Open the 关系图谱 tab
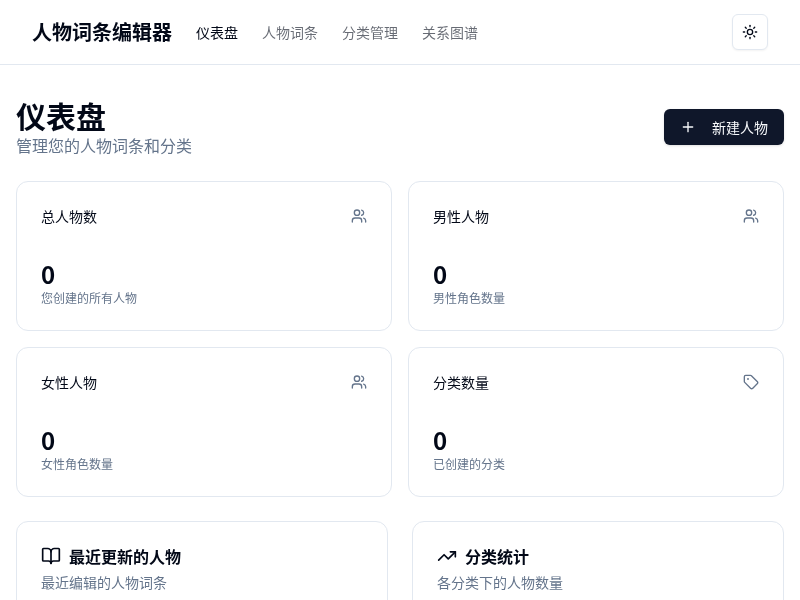Screen dimensions: 800x600 (x=450, y=33)
